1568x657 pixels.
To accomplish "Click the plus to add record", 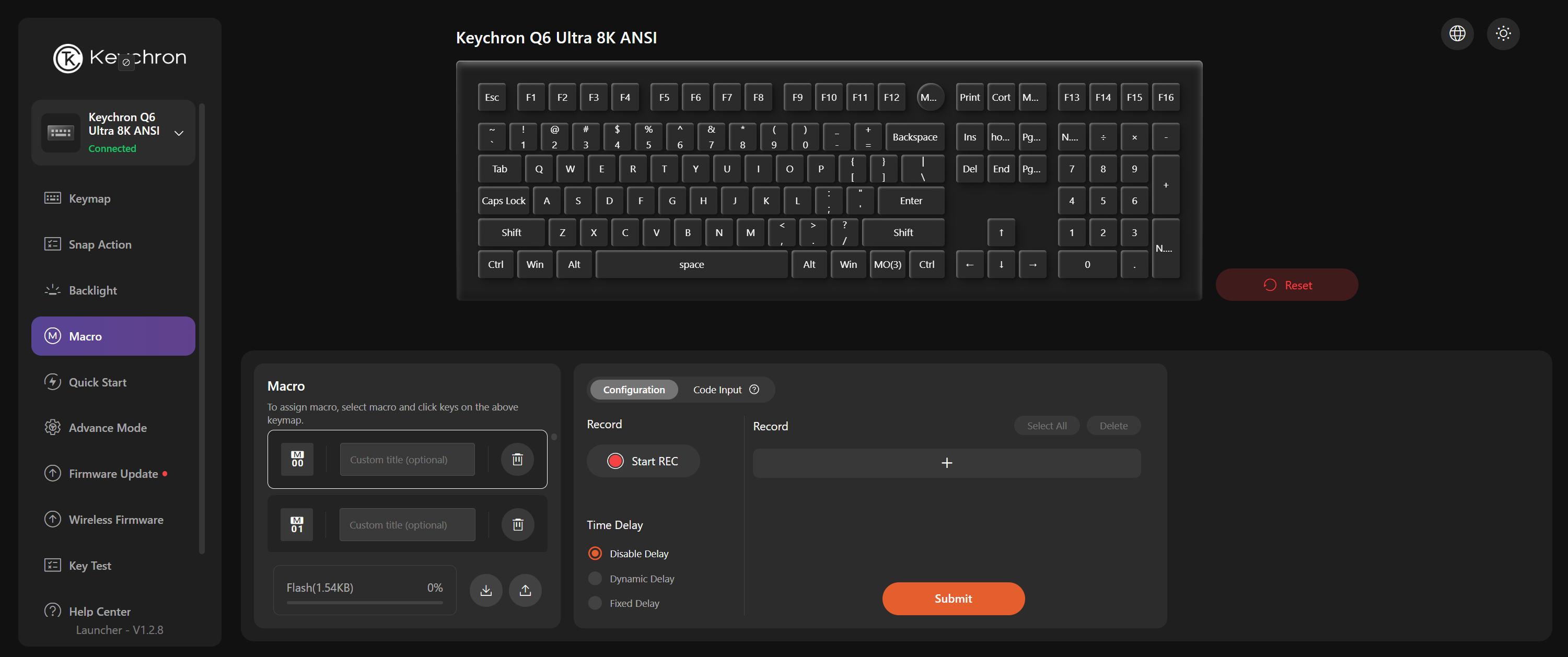I will (x=946, y=463).
